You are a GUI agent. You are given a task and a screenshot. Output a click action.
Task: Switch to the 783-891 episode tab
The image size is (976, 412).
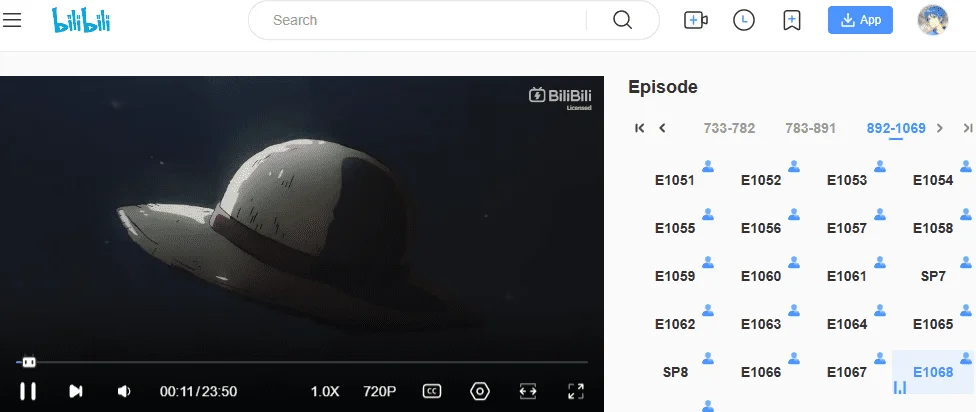click(810, 128)
